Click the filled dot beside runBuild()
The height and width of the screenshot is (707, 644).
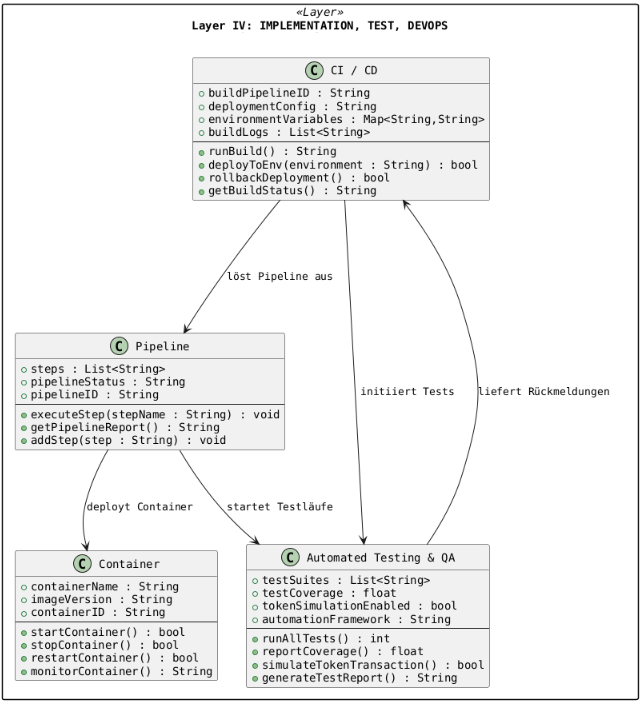(201, 151)
